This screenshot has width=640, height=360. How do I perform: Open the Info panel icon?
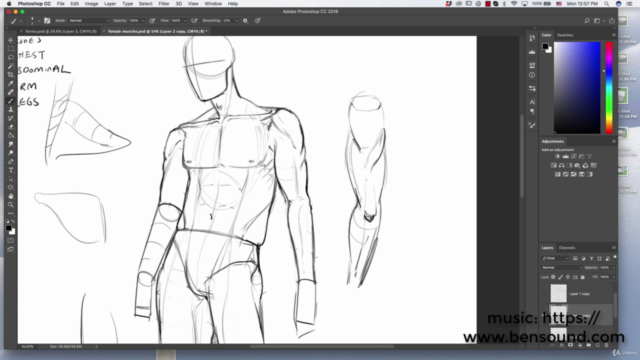[x=532, y=75]
